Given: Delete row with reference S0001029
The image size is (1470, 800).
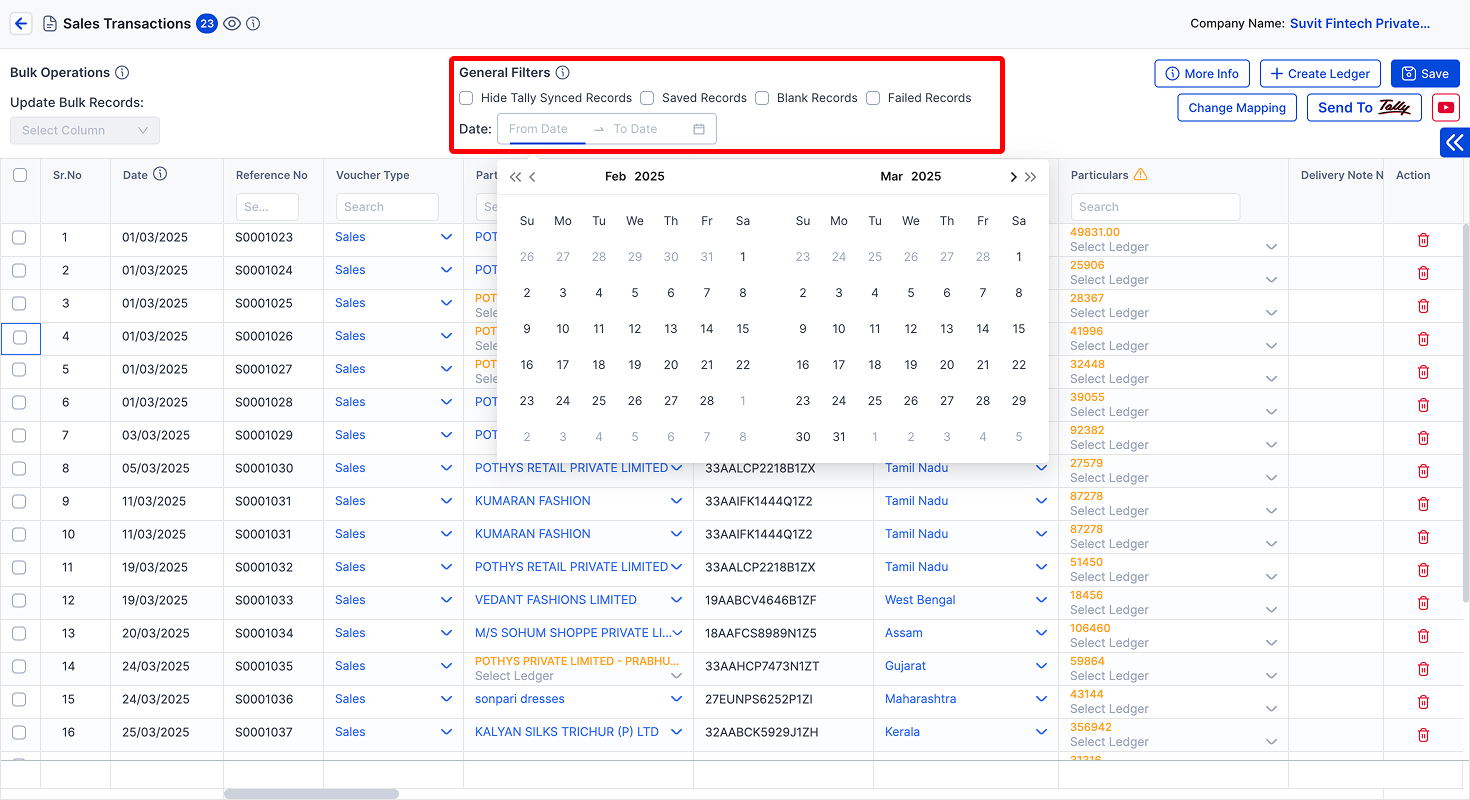Looking at the screenshot, I should 1424,438.
